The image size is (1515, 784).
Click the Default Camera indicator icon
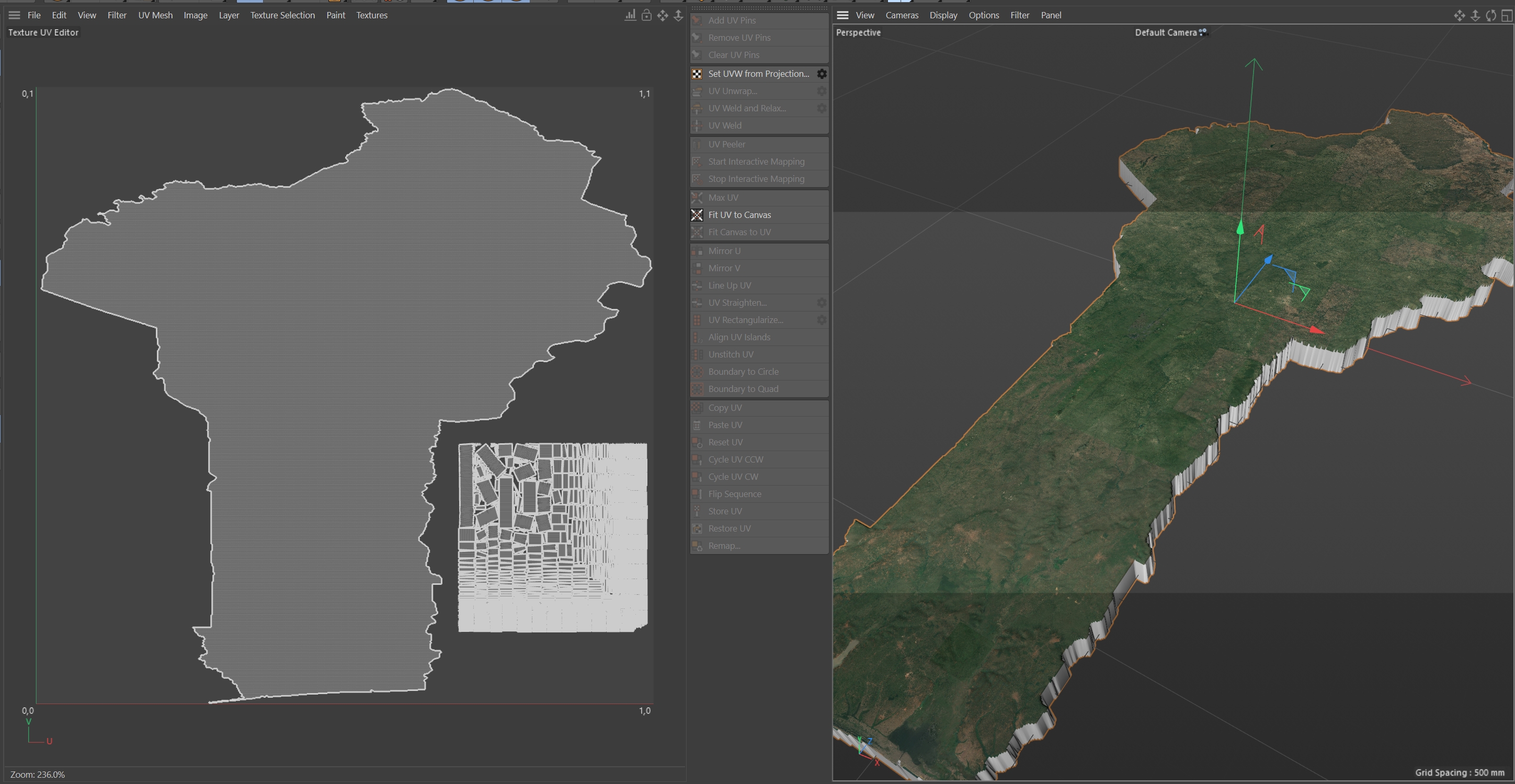coord(1203,32)
